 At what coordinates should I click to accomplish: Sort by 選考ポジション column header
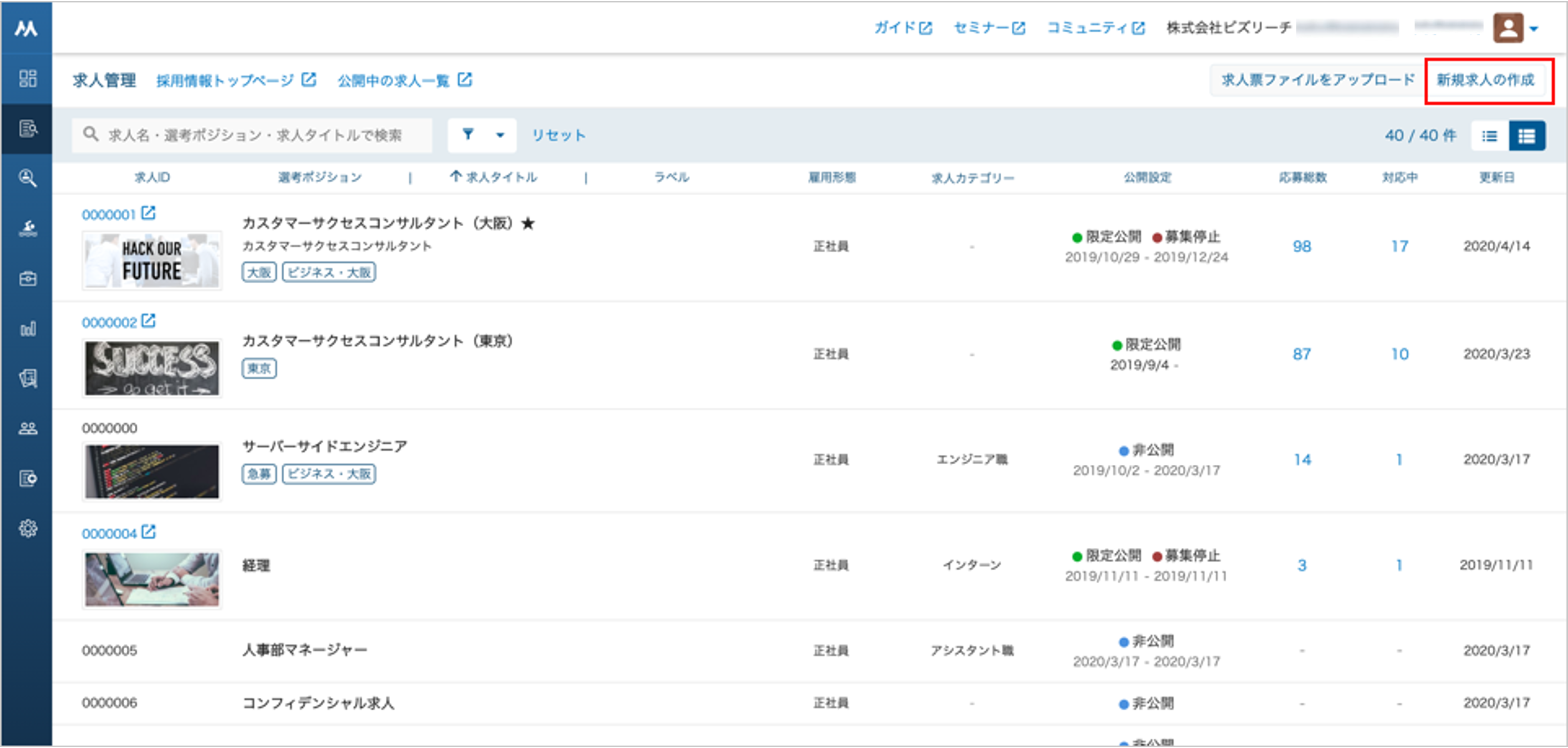(320, 177)
